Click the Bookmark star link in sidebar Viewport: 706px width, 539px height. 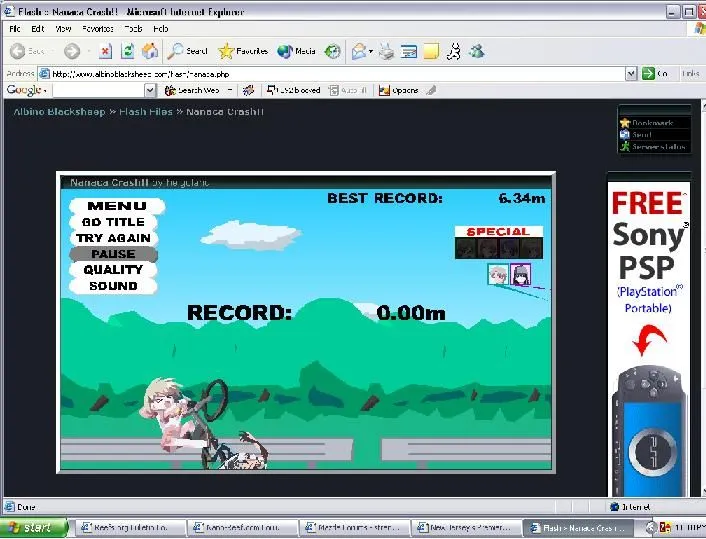click(x=647, y=123)
